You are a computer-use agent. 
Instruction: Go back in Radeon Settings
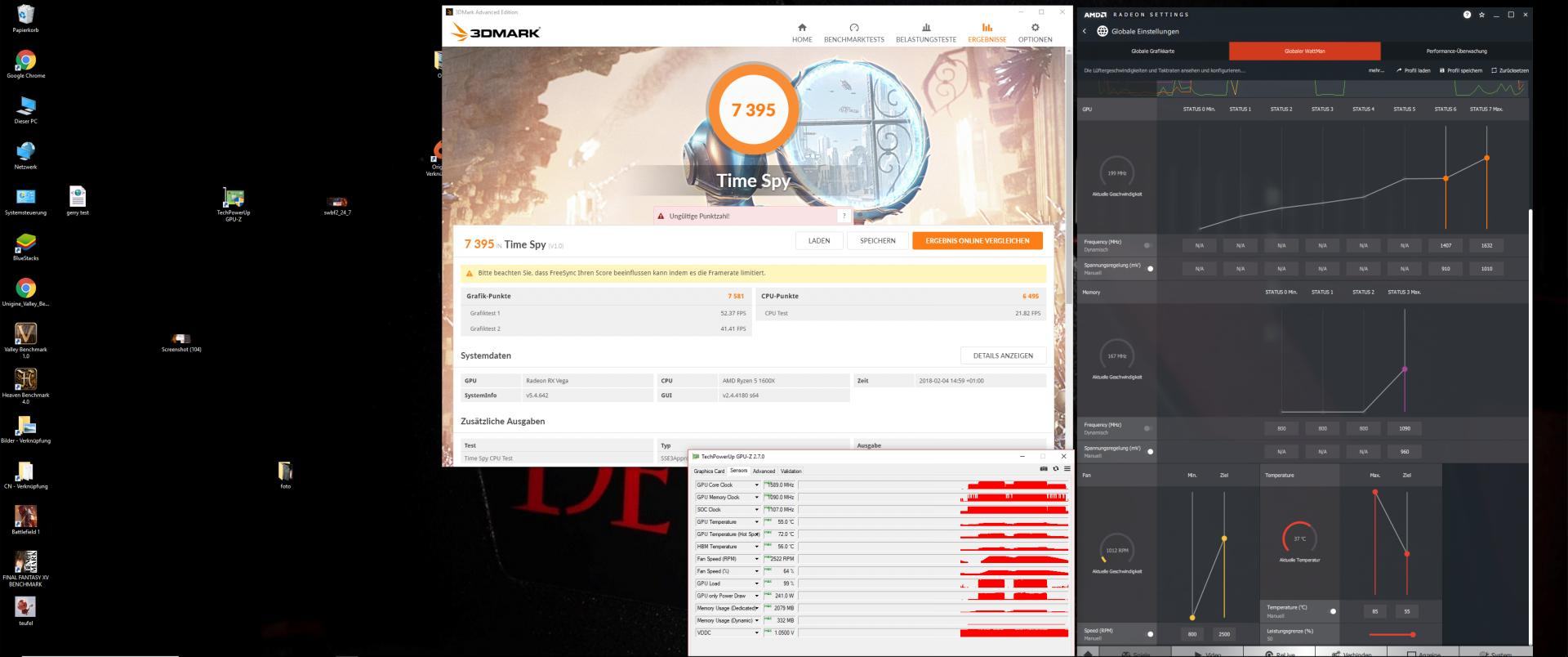click(x=1085, y=31)
